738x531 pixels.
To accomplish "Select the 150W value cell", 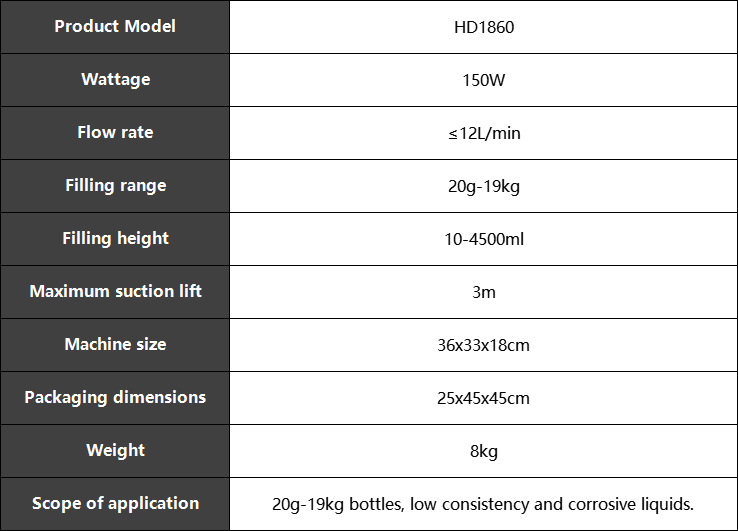I will pos(483,80).
